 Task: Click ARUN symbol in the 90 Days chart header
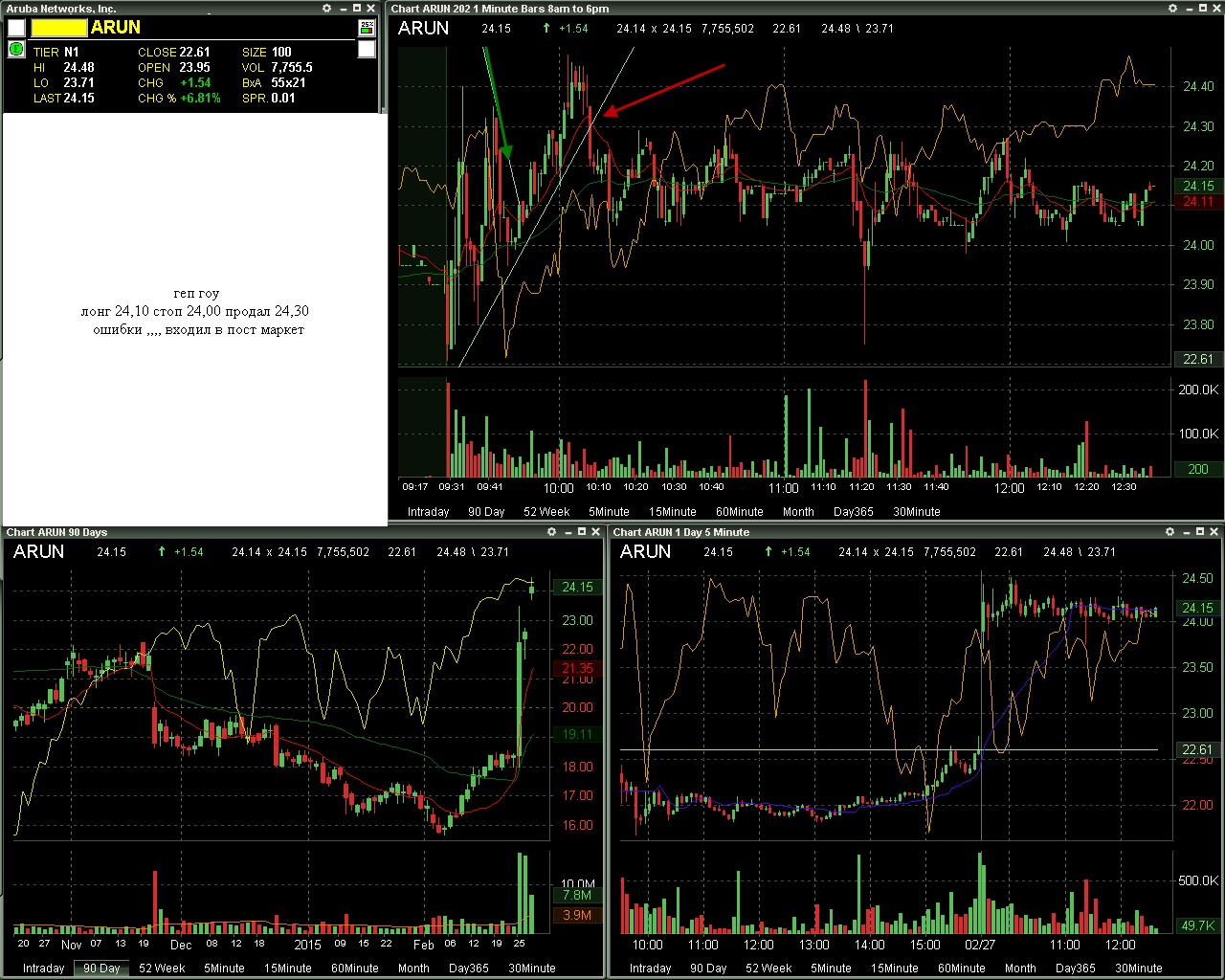[38, 551]
